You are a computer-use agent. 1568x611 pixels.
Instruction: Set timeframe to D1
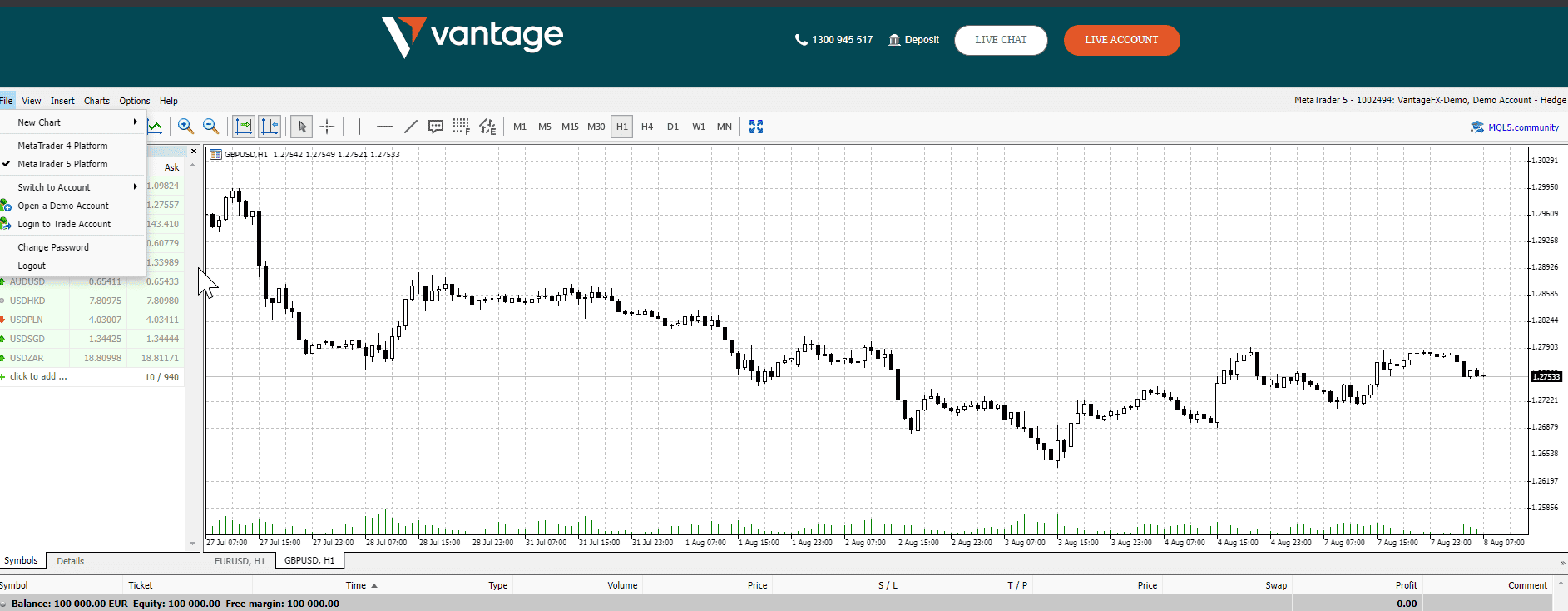673,127
